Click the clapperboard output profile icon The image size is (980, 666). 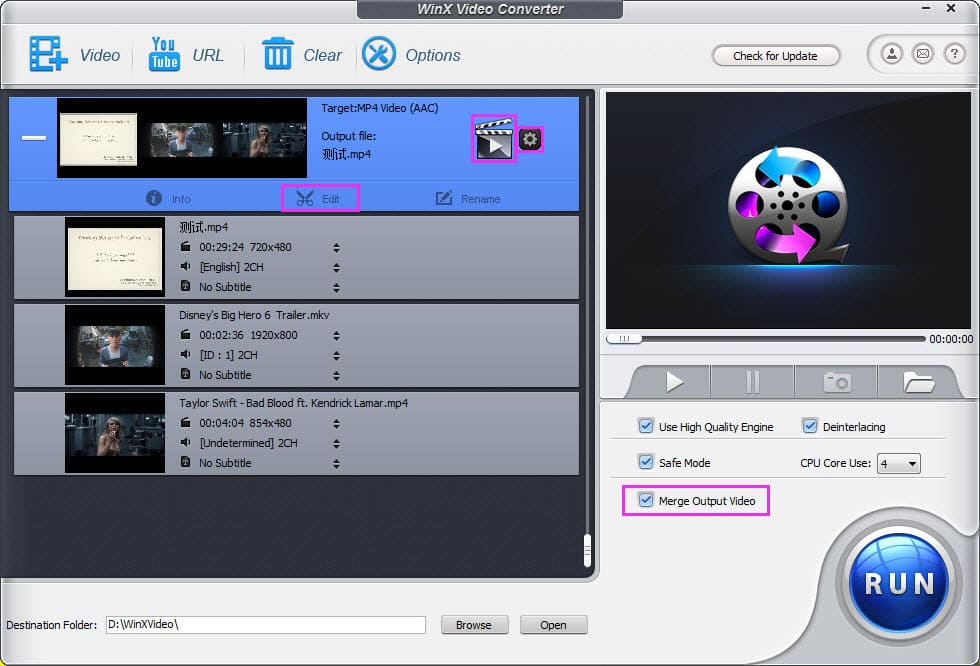[494, 139]
